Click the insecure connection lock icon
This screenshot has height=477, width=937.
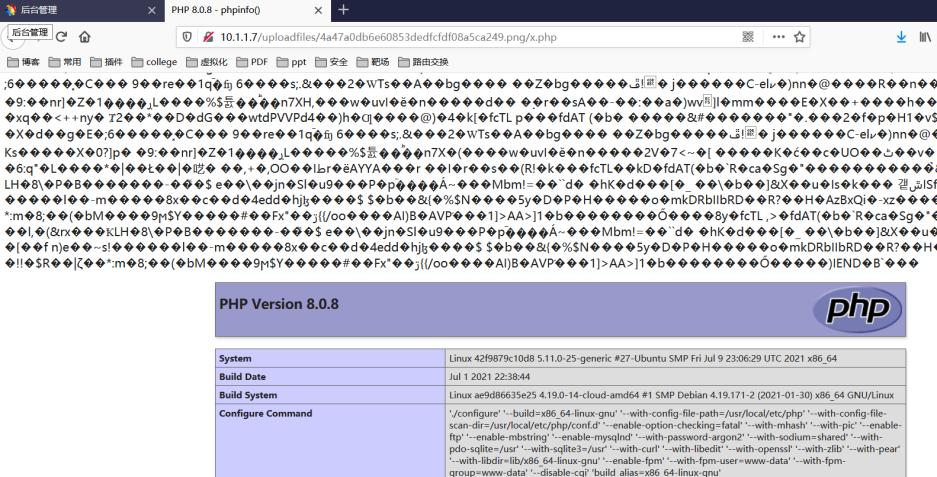click(207, 37)
